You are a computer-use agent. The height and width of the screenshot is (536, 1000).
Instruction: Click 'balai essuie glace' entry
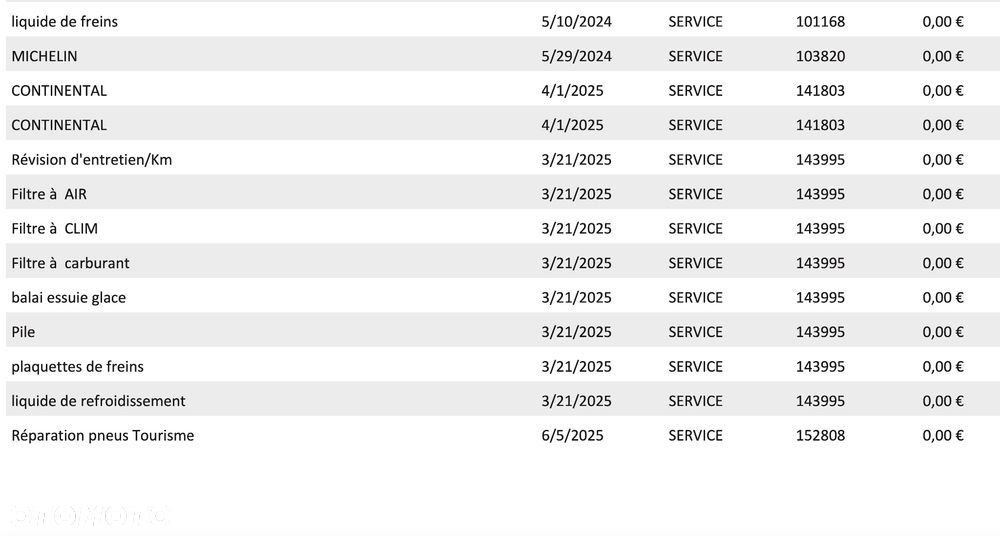(68, 297)
